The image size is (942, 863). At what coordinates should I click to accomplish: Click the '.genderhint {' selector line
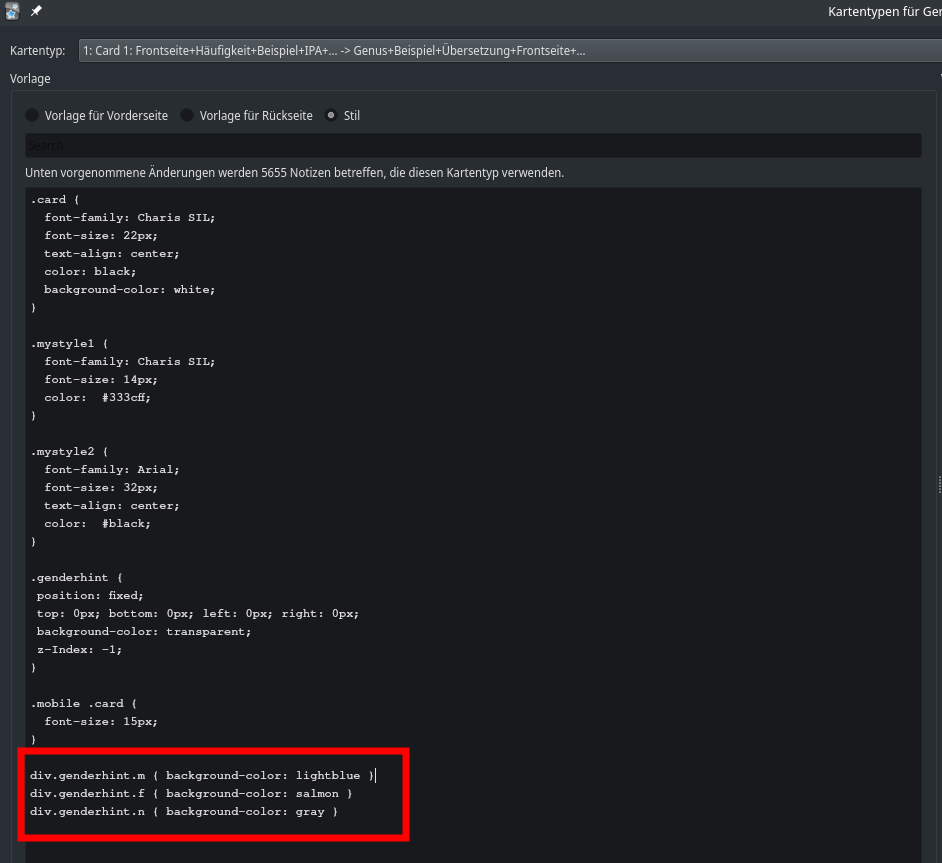[77, 578]
